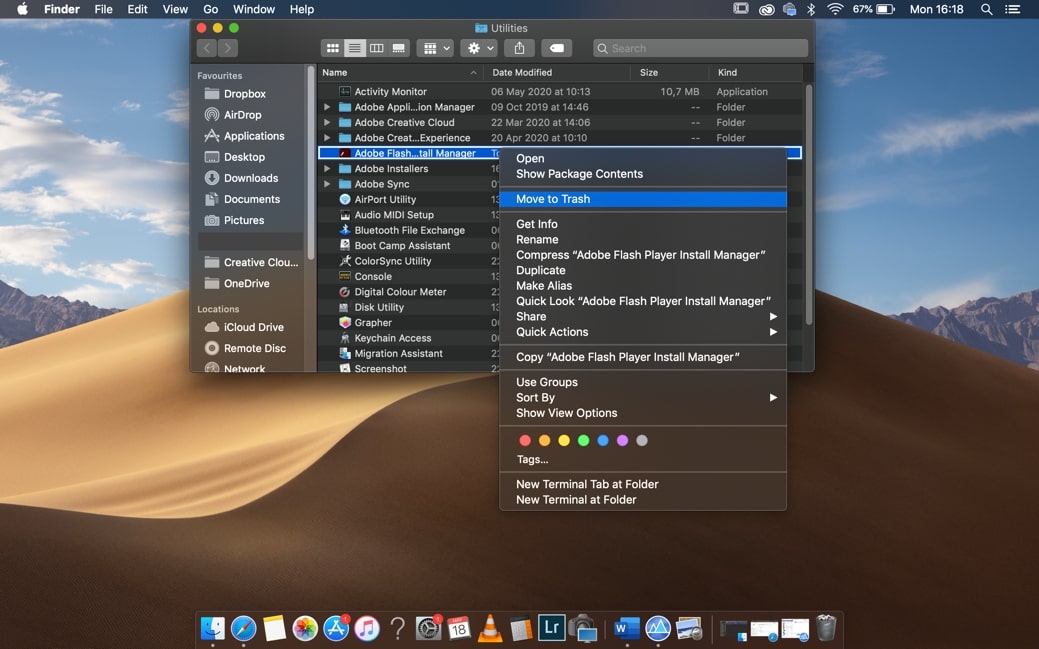This screenshot has width=1039, height=649.
Task: Open Safari from the Dock
Action: 243,628
